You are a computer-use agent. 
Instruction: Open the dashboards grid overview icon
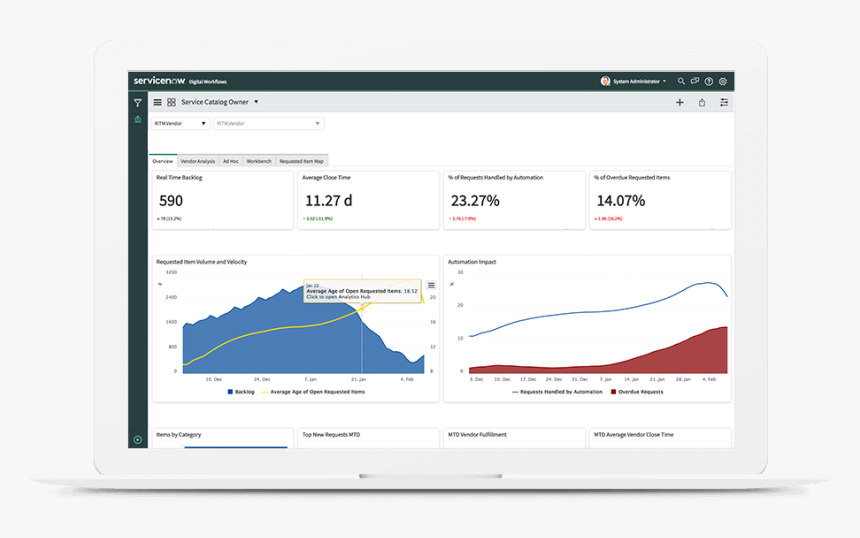coord(171,102)
